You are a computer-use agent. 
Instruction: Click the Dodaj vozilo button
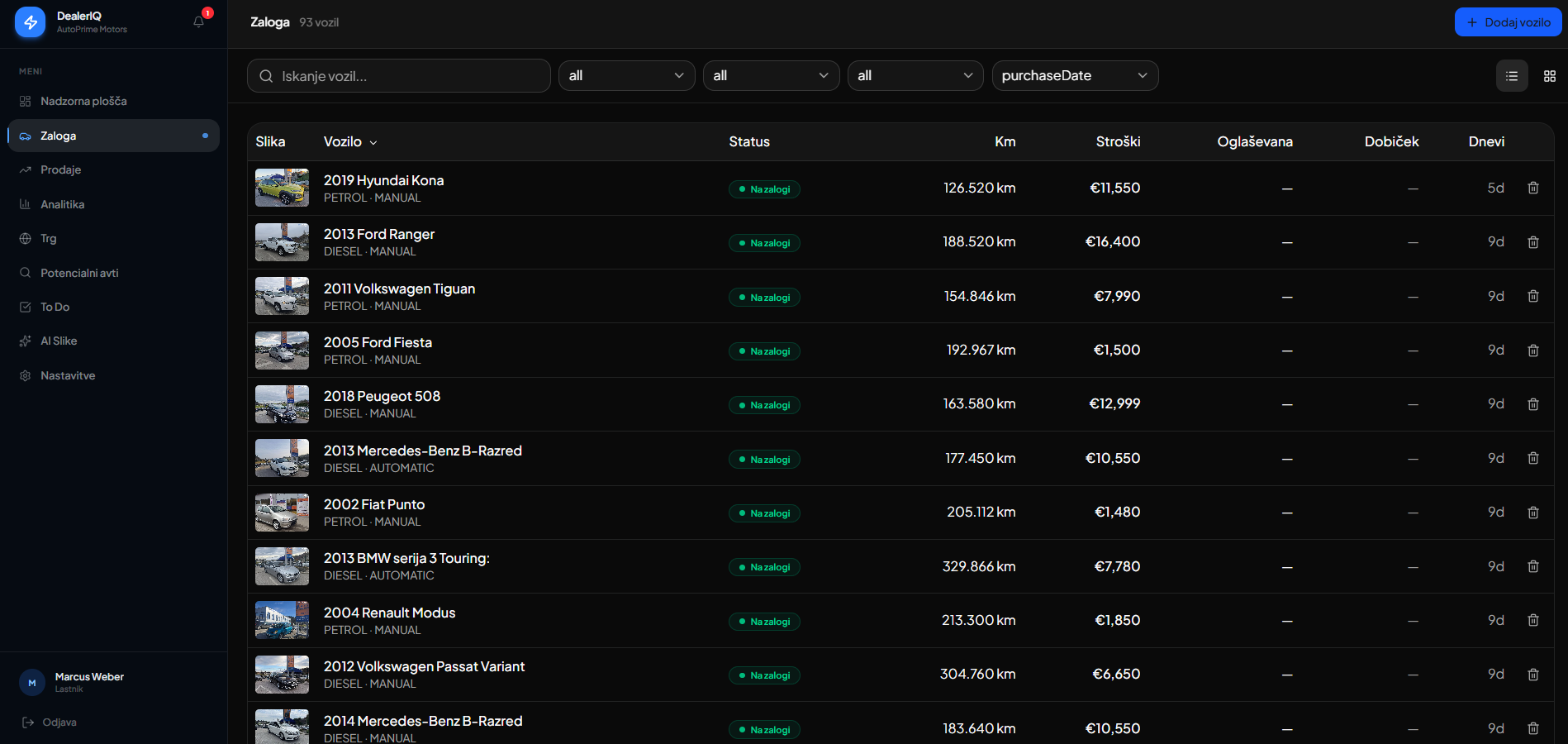pos(1508,22)
